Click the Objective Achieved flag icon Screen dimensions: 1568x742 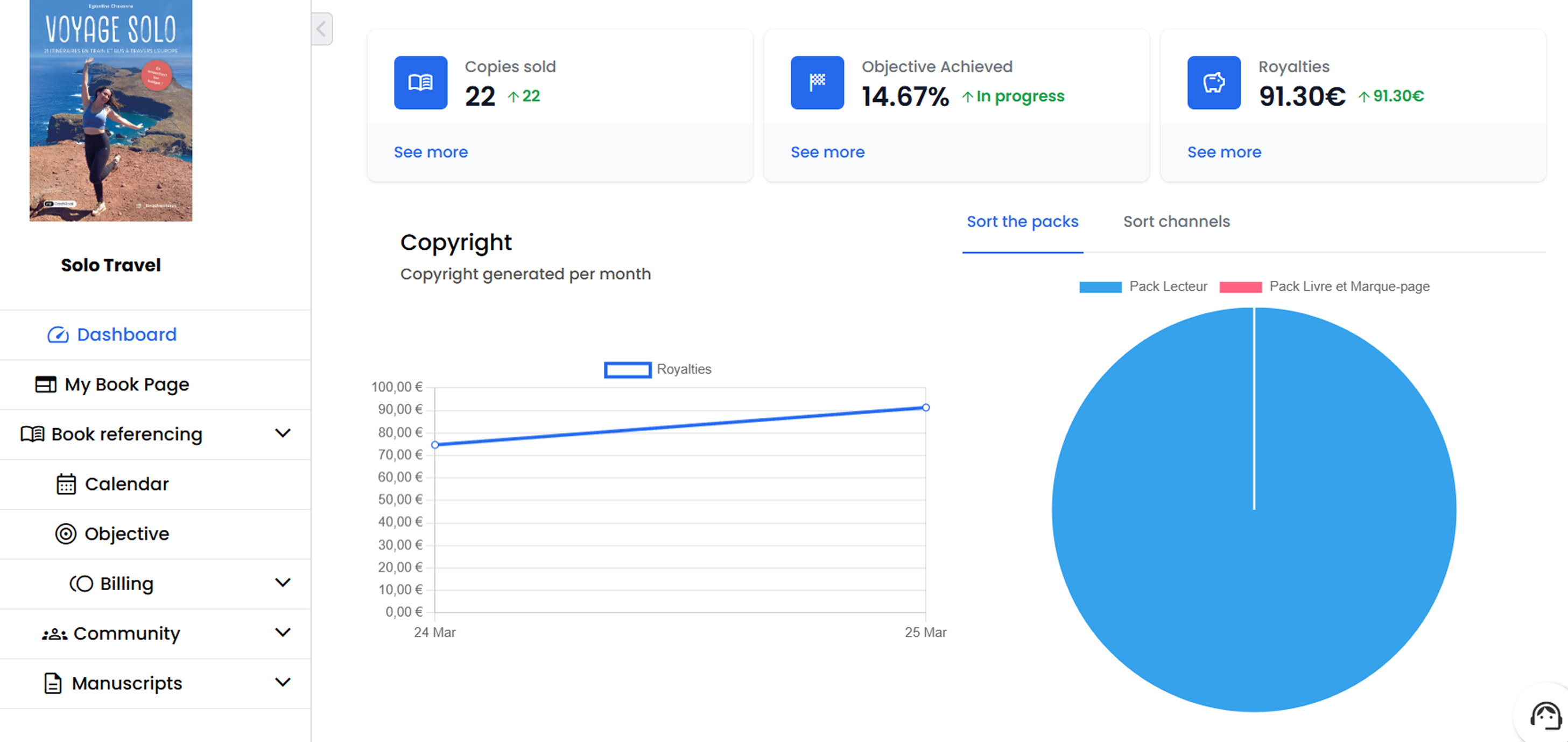pos(817,83)
